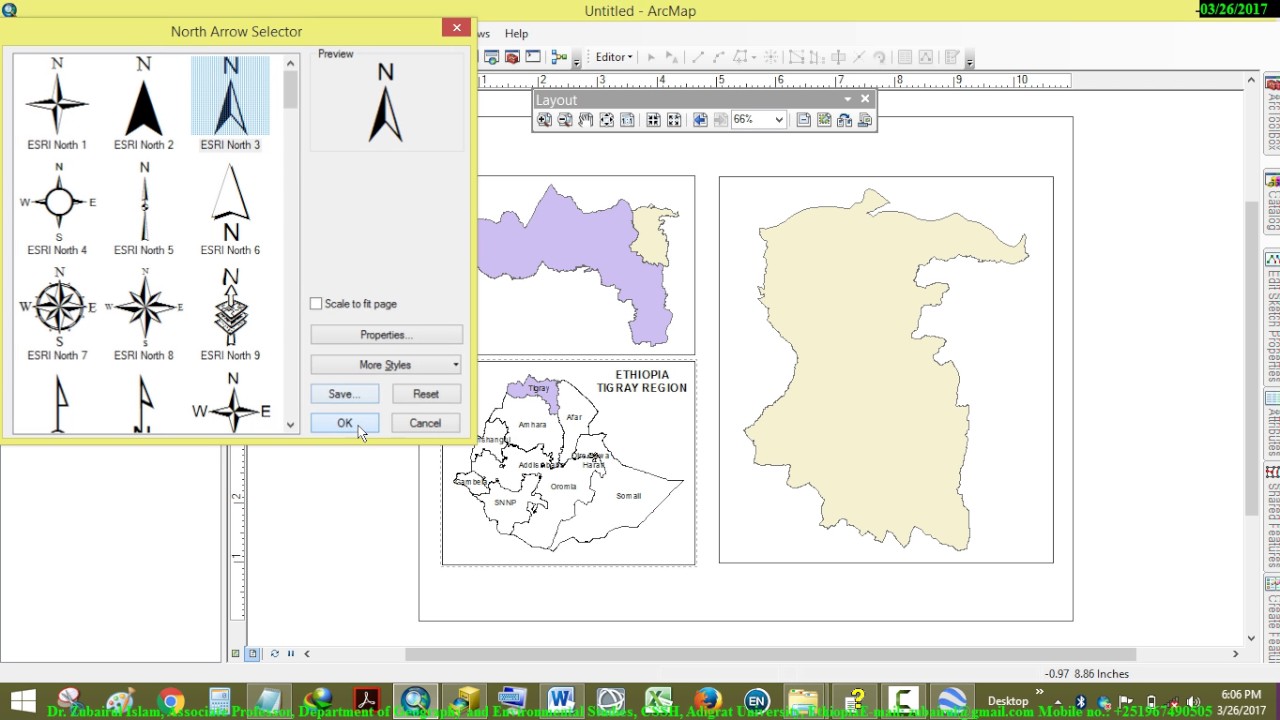Switch to Layout View button

pos(253,654)
